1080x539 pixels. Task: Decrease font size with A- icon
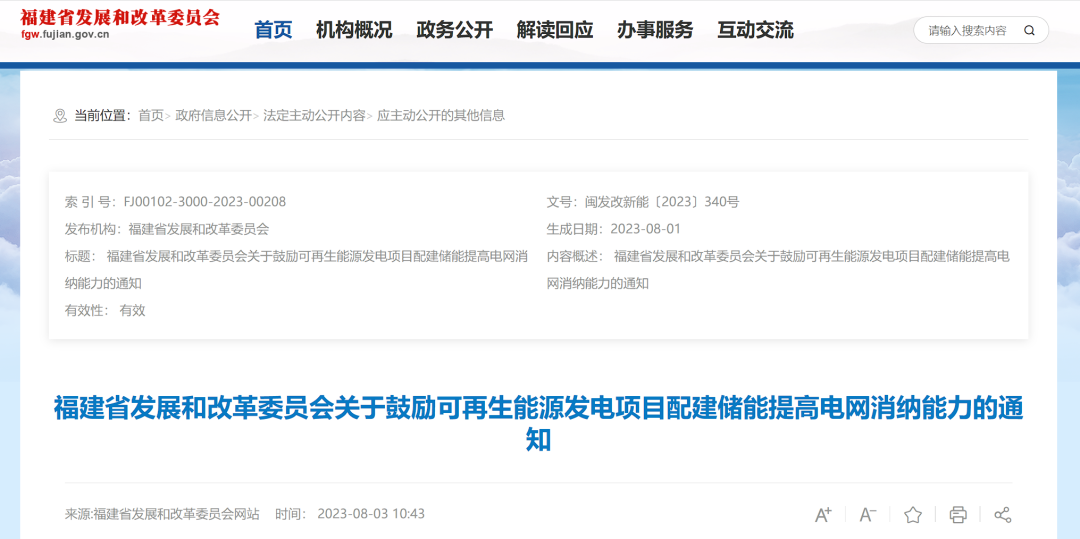(x=868, y=515)
